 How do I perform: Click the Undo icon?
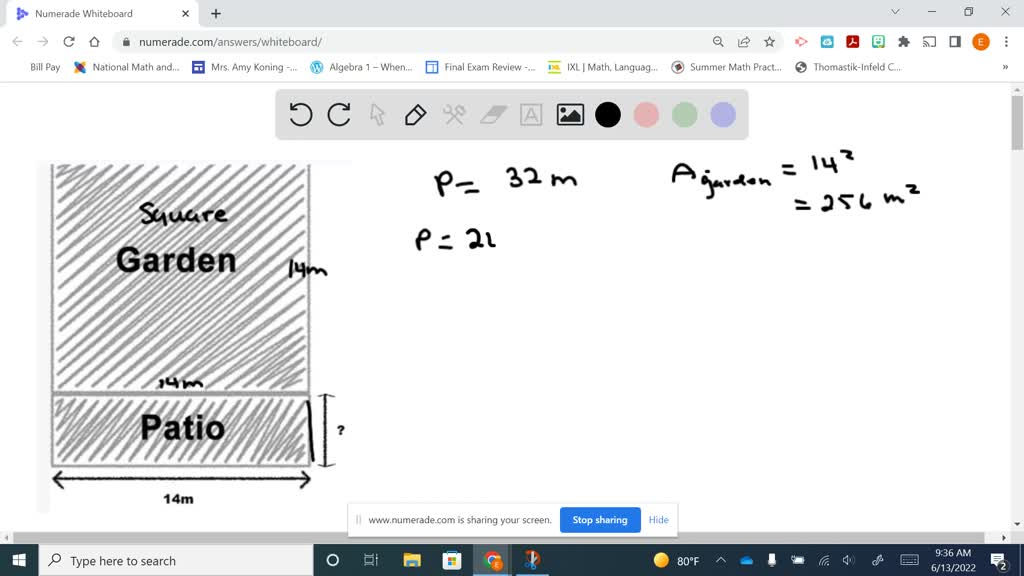(x=300, y=114)
